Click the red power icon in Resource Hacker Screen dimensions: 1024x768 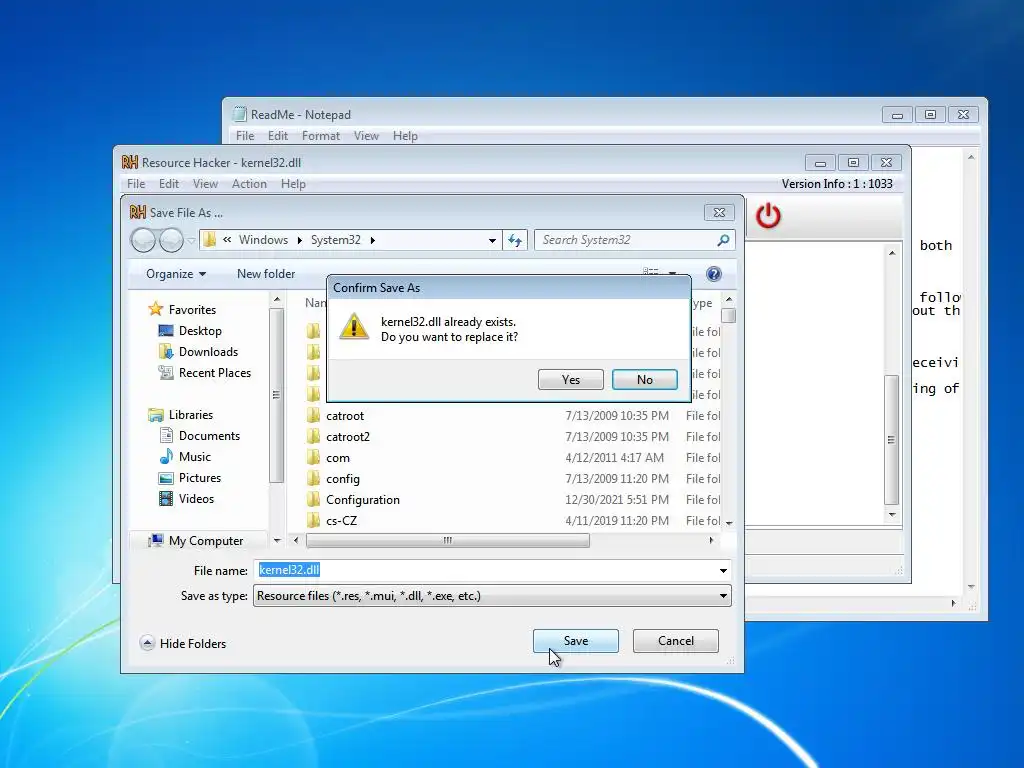coord(768,216)
